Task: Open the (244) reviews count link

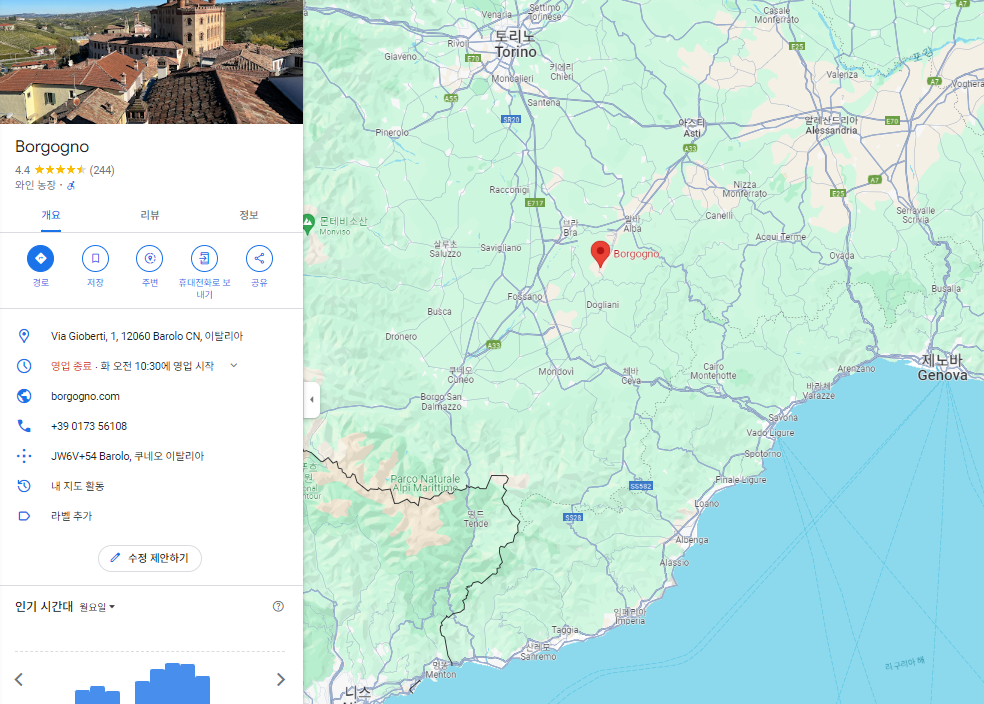Action: pyautogui.click(x=102, y=170)
